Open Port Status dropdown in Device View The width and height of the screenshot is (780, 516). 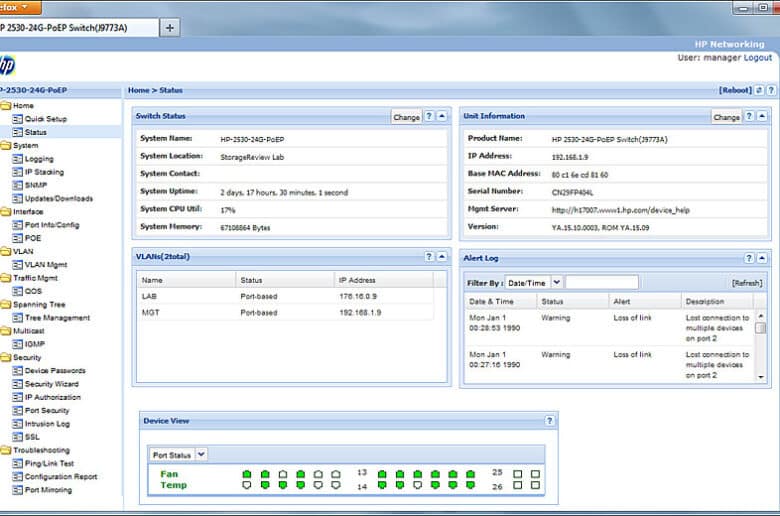point(201,454)
